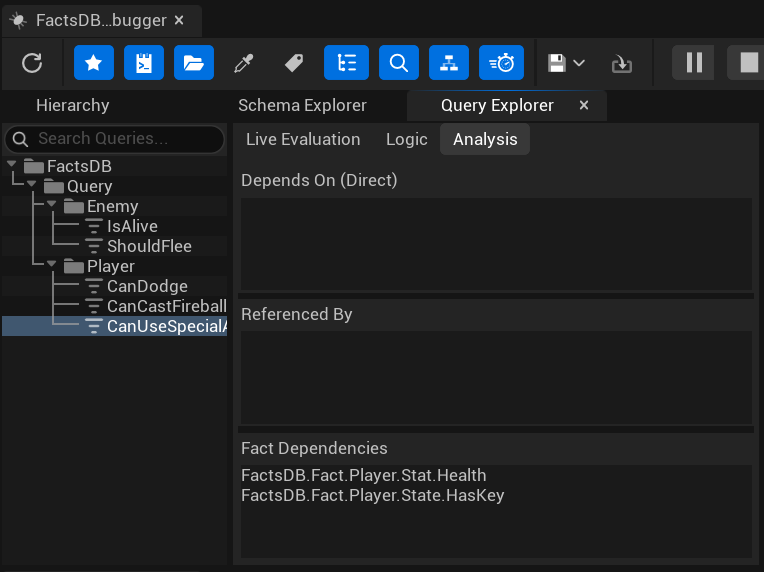Viewport: 764px width, 572px height.
Task: Select the Enemy folder in the tree
Action: point(113,206)
